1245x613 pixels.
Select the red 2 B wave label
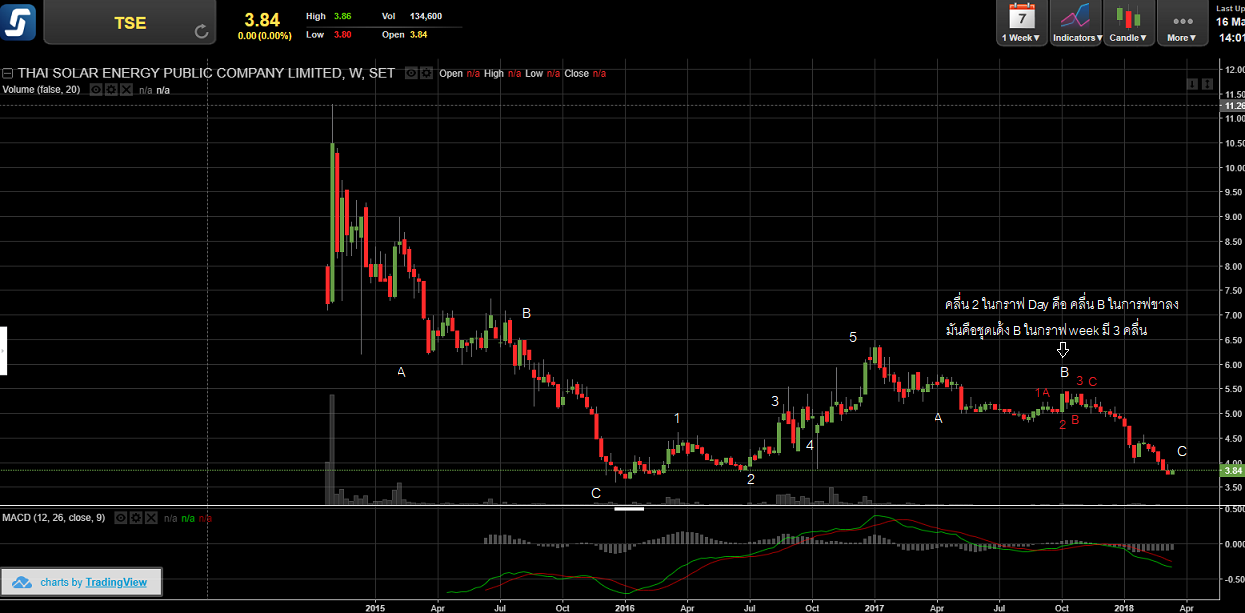[x=1068, y=422]
